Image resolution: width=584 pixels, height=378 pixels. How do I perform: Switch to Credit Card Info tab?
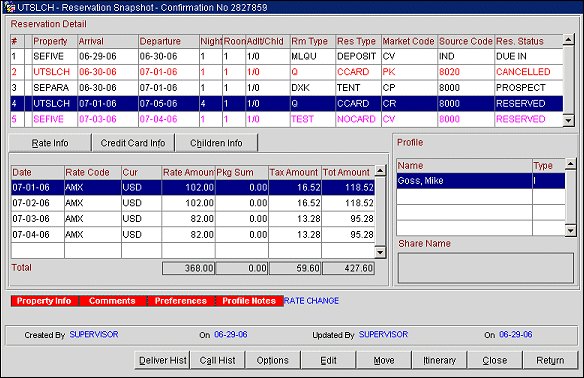133,143
